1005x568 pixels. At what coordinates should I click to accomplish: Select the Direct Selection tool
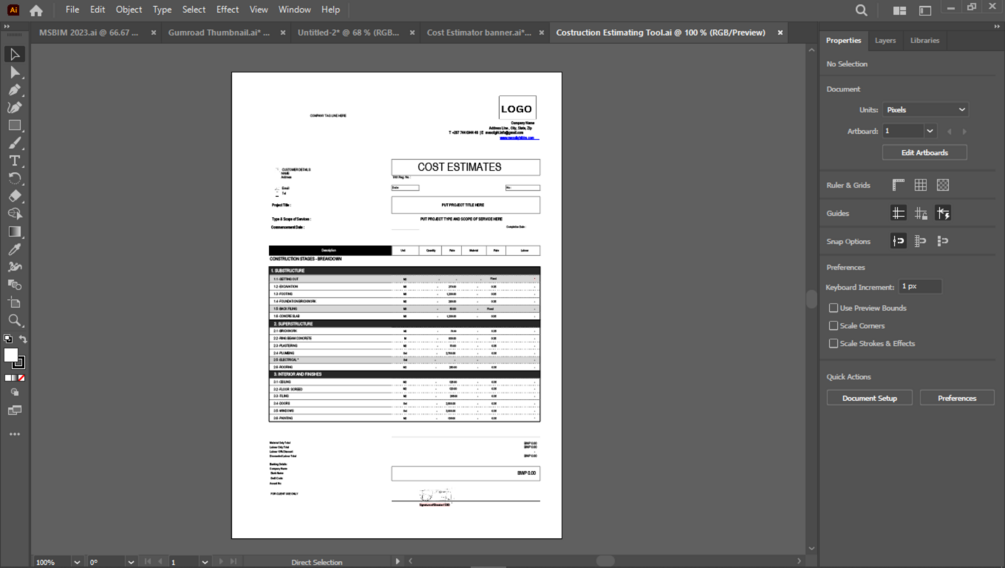coord(14,72)
